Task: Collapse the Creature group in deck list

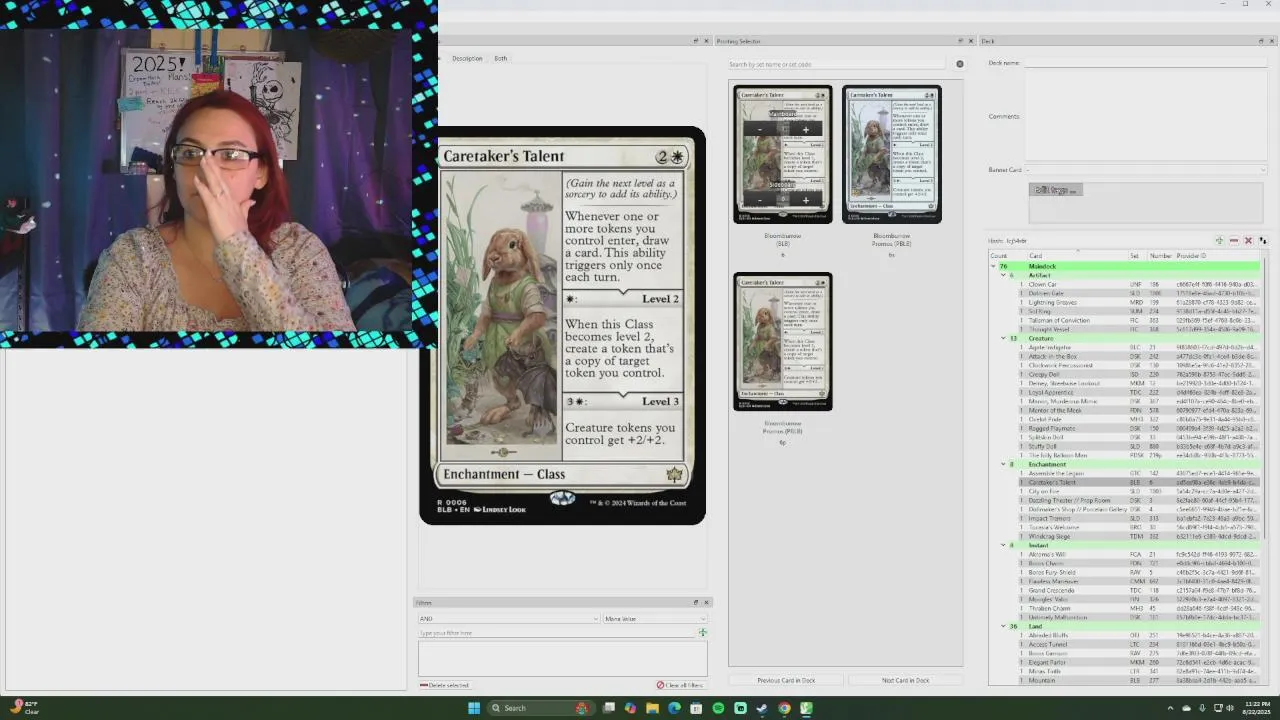Action: pos(1003,338)
